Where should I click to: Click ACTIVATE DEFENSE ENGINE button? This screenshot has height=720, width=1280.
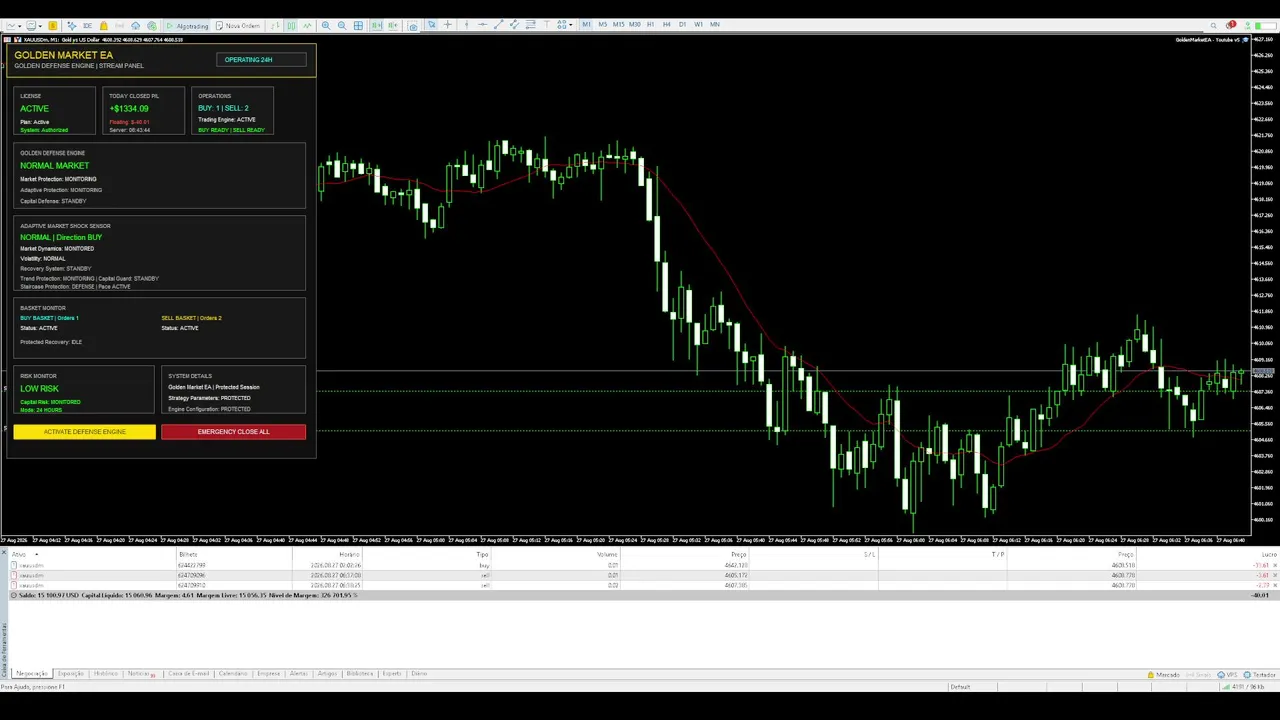(x=85, y=432)
